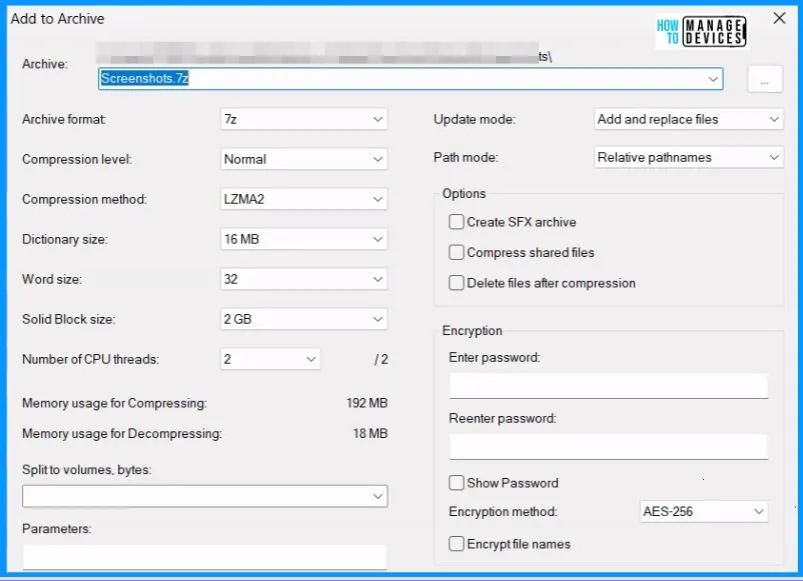Check Delete files after compression
This screenshot has height=581, width=803.
click(457, 283)
